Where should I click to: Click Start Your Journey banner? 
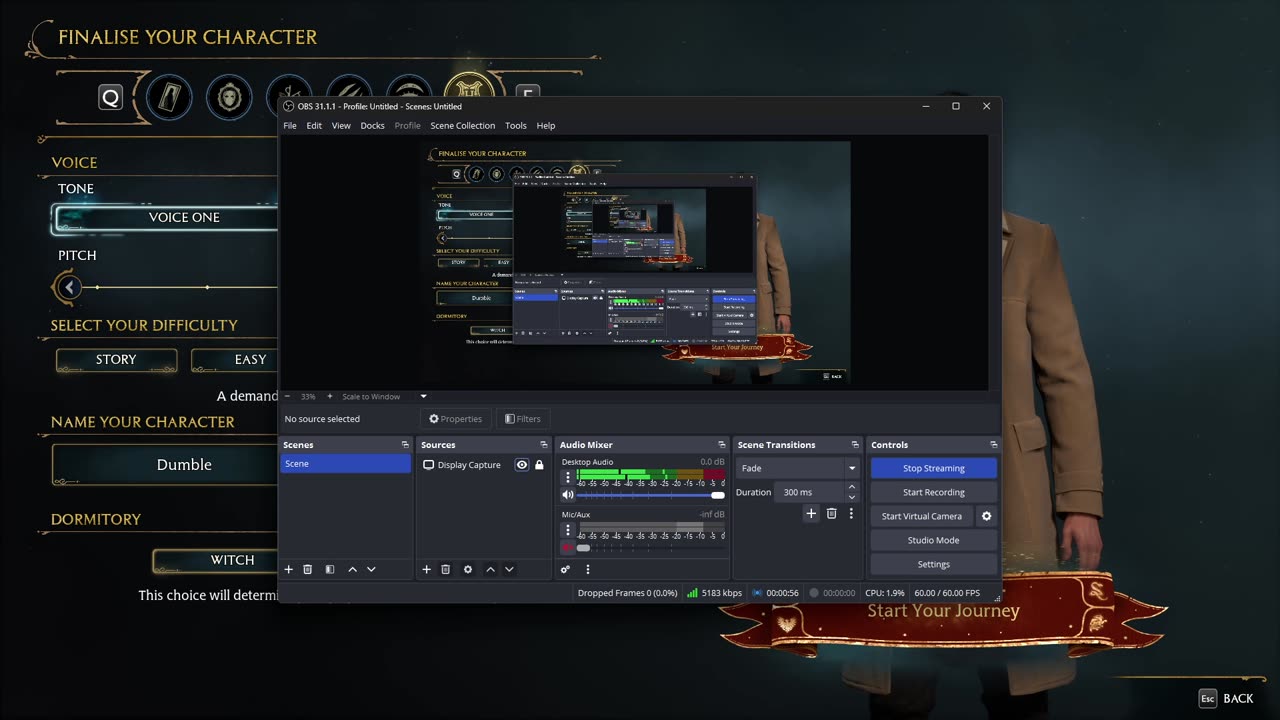click(943, 611)
